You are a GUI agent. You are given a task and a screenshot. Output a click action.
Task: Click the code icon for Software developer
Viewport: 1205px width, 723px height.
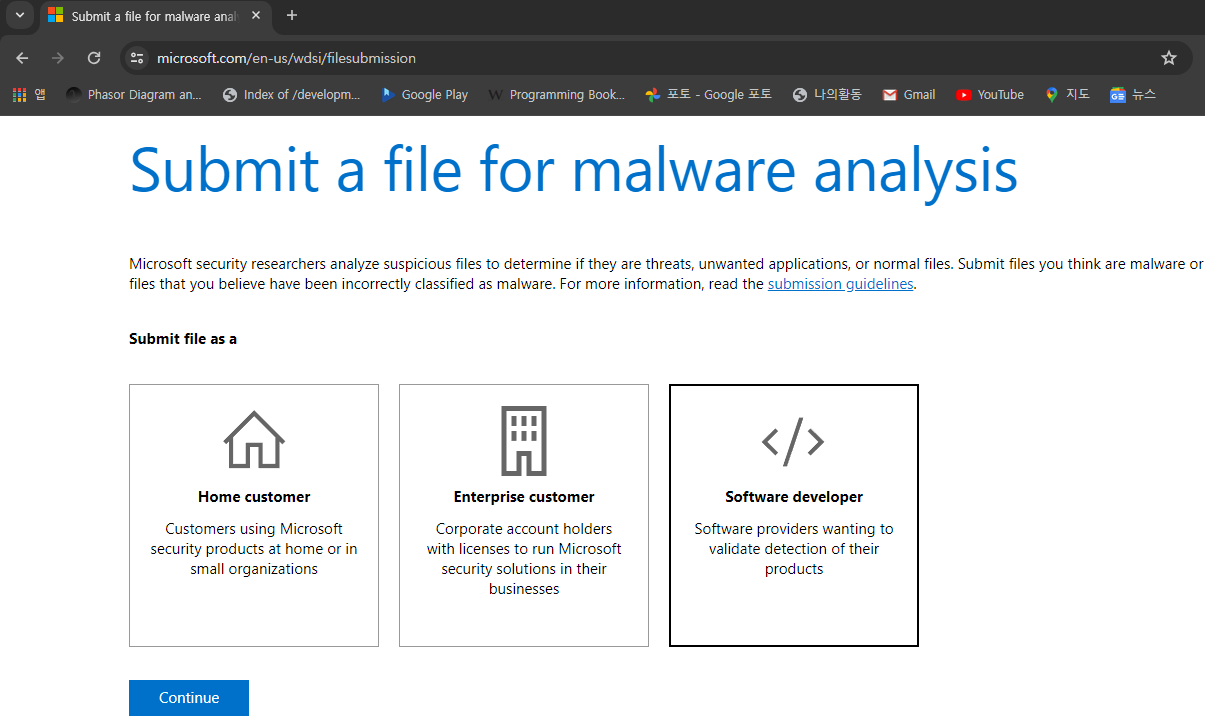tap(793, 441)
